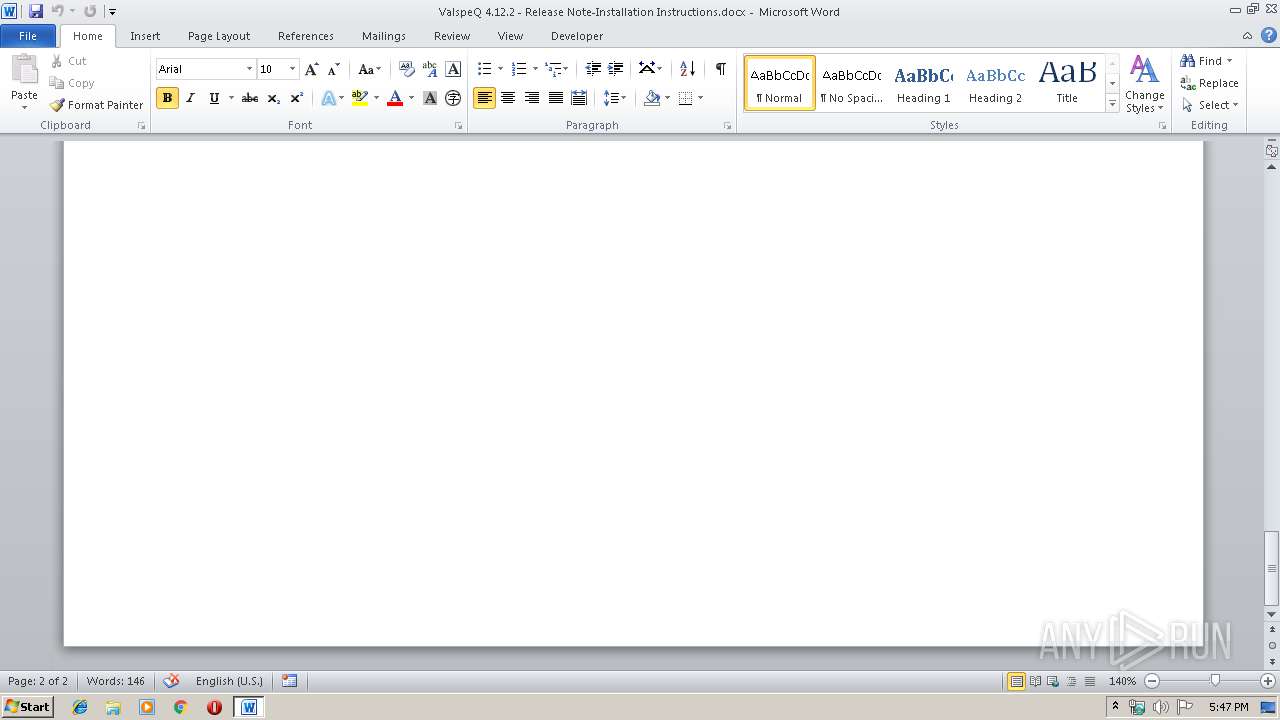
Task: Click the 140% zoom level
Action: [x=1122, y=681]
